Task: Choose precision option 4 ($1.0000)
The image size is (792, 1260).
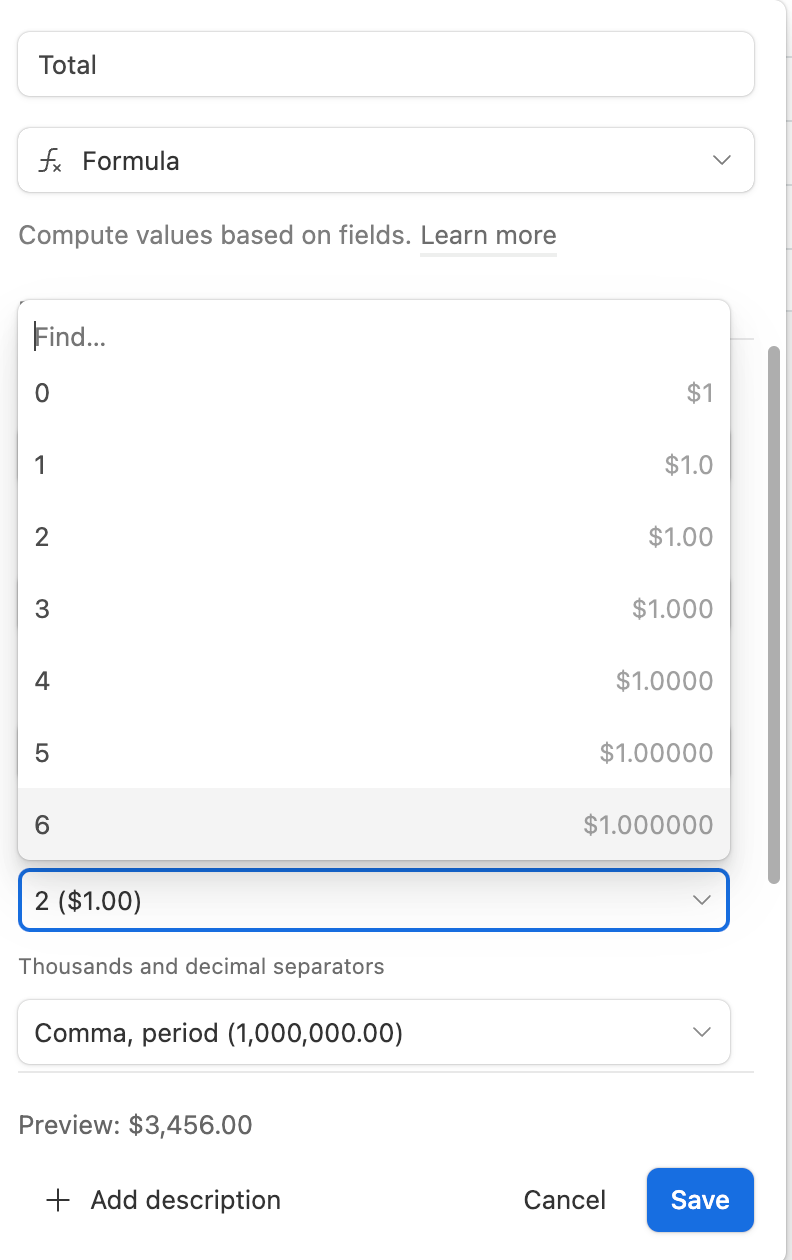Action: tap(374, 681)
